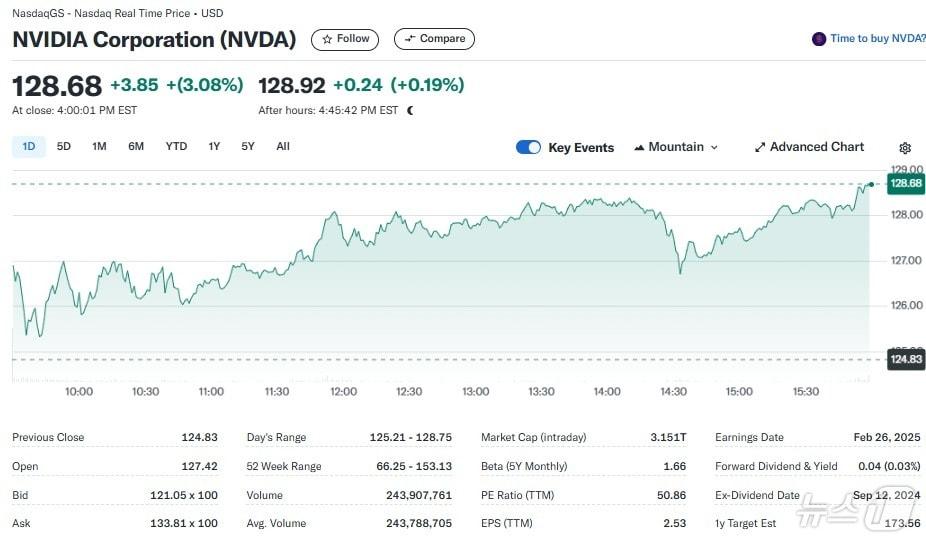
Task: Select the 1D time range tab
Action: pyautogui.click(x=28, y=146)
